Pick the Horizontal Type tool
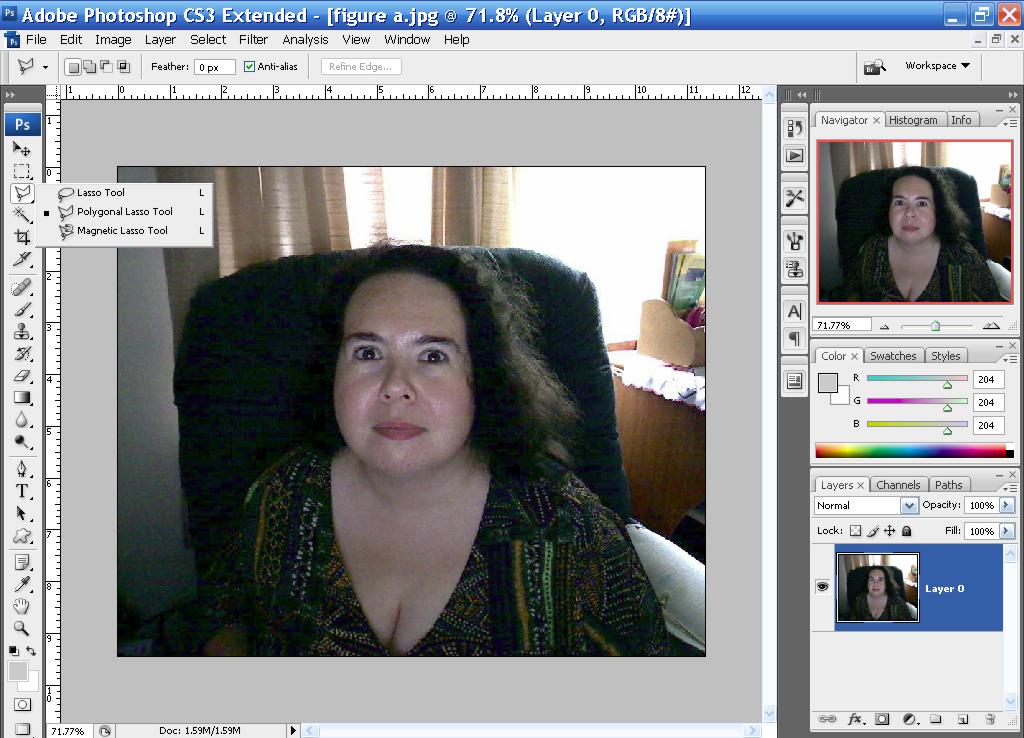The image size is (1024, 738). tap(22, 491)
